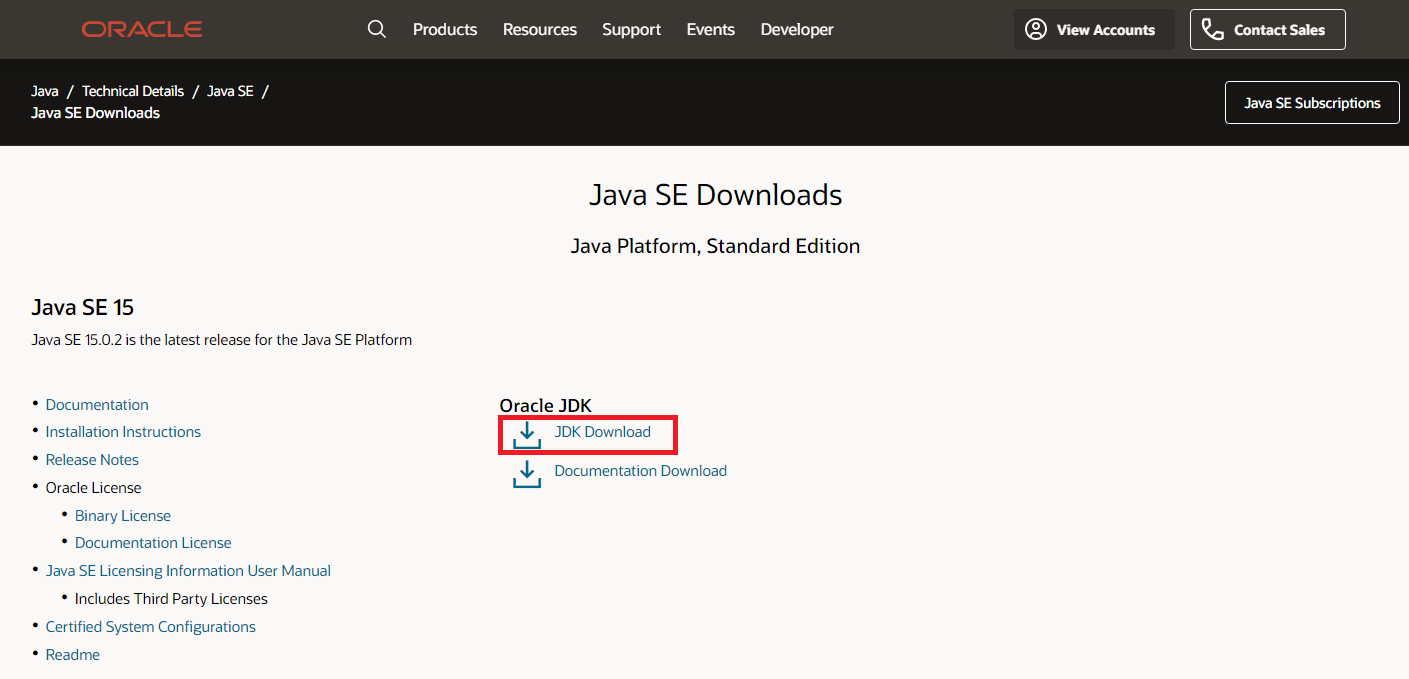This screenshot has width=1409, height=679.
Task: Open the Documentation link in the list
Action: click(x=97, y=405)
